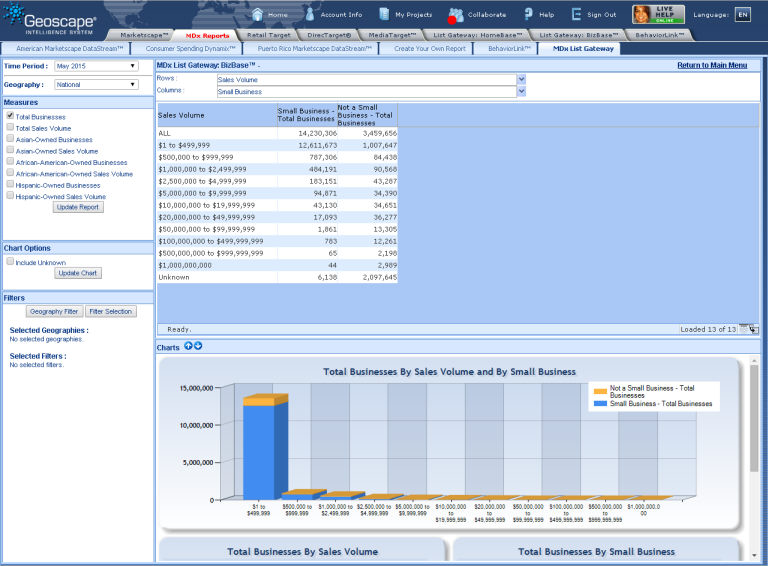Open the Geography Filter button
The width and height of the screenshot is (768, 566).
pyautogui.click(x=54, y=311)
